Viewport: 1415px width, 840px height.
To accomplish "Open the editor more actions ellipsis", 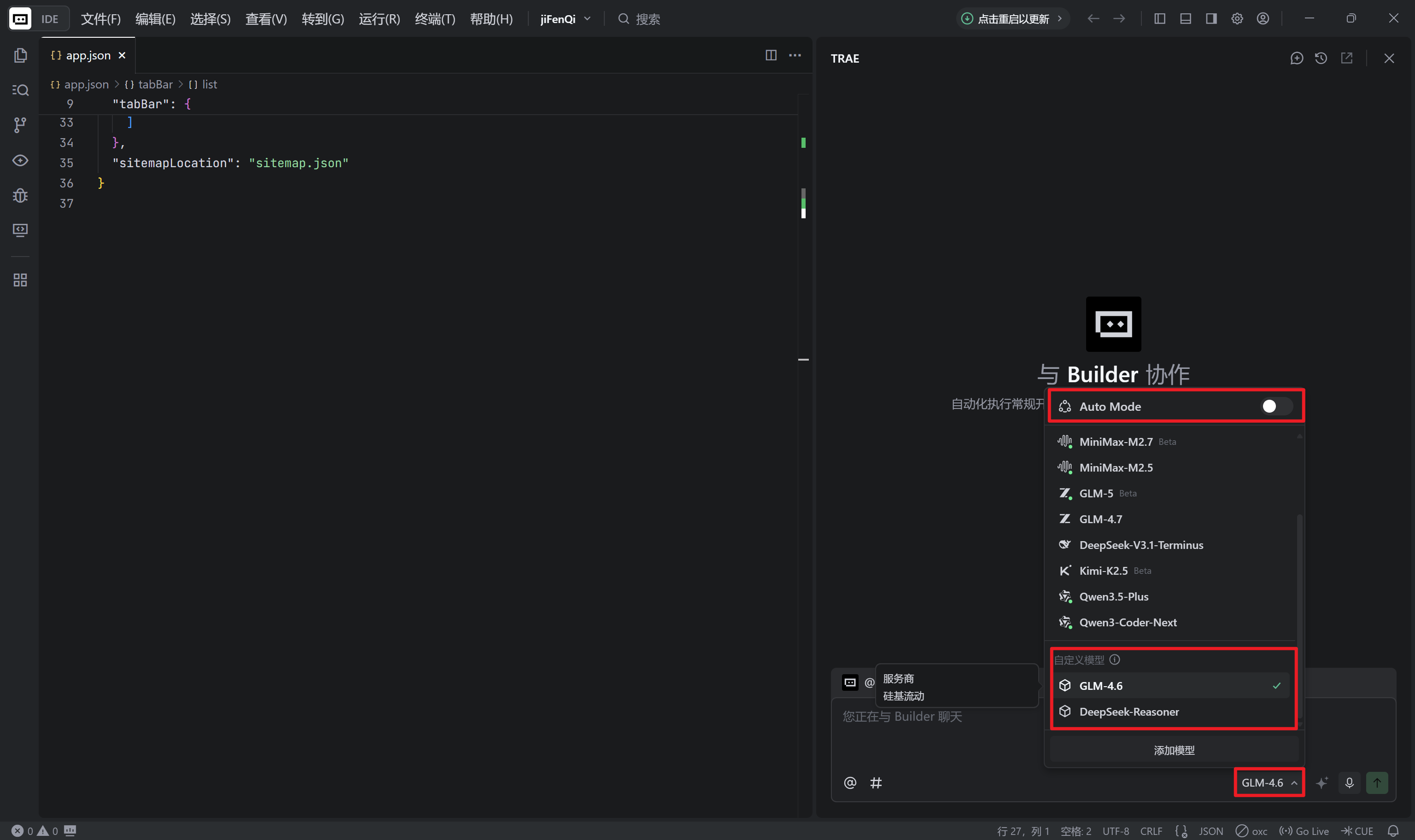I will click(x=795, y=55).
